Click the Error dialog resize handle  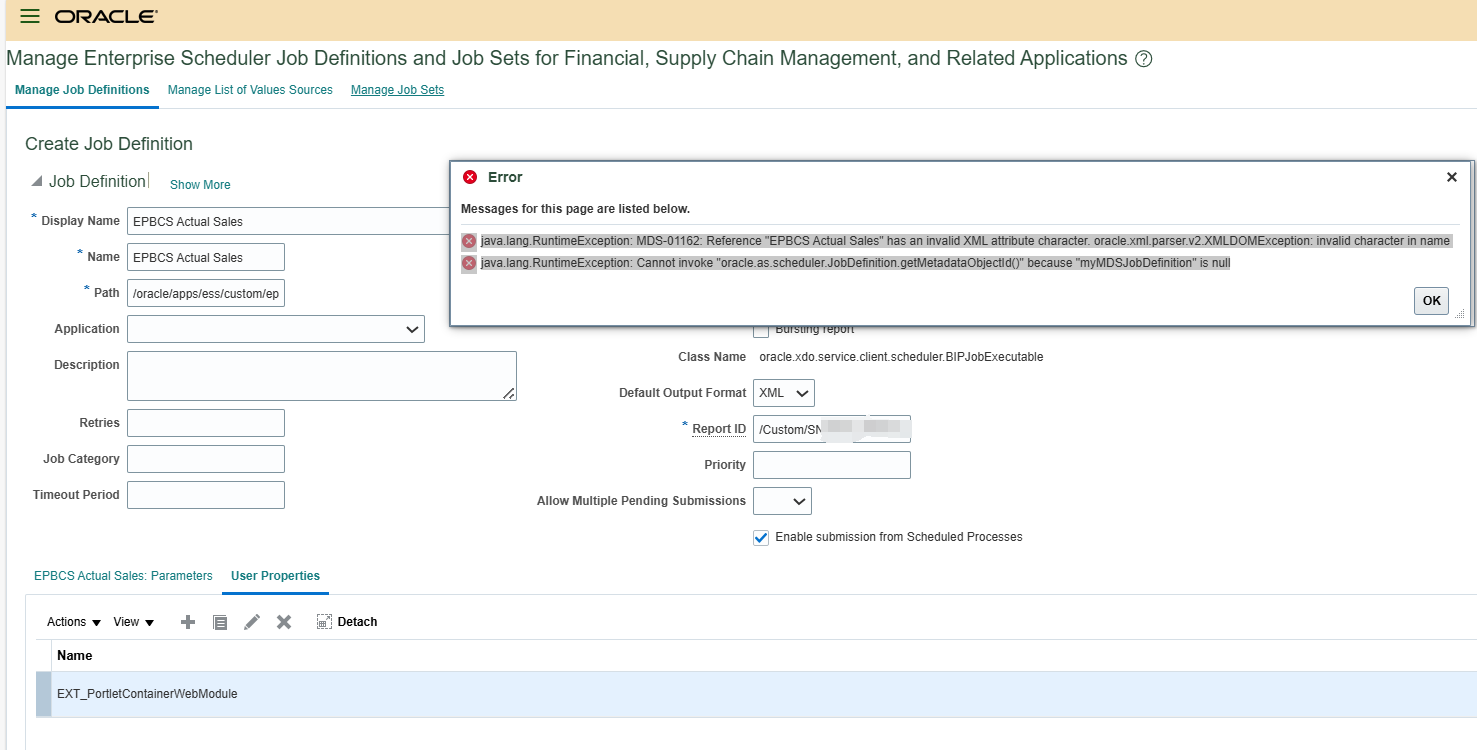point(1459,314)
